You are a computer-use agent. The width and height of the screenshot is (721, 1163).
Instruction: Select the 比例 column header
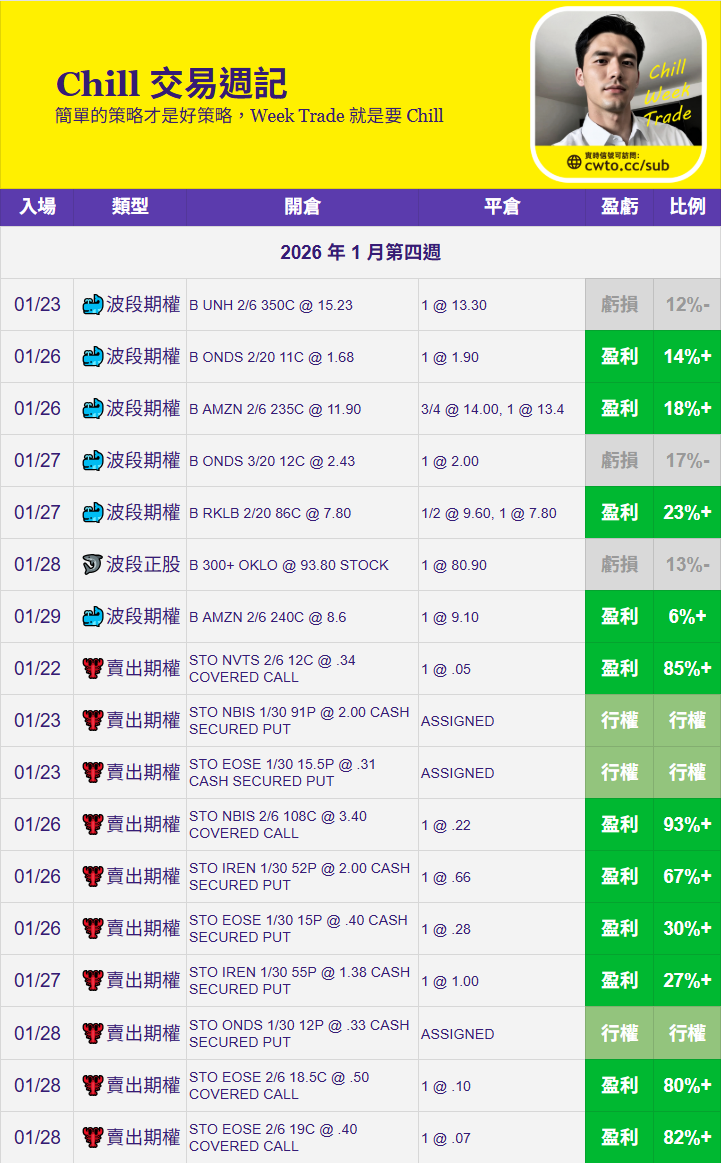point(687,207)
